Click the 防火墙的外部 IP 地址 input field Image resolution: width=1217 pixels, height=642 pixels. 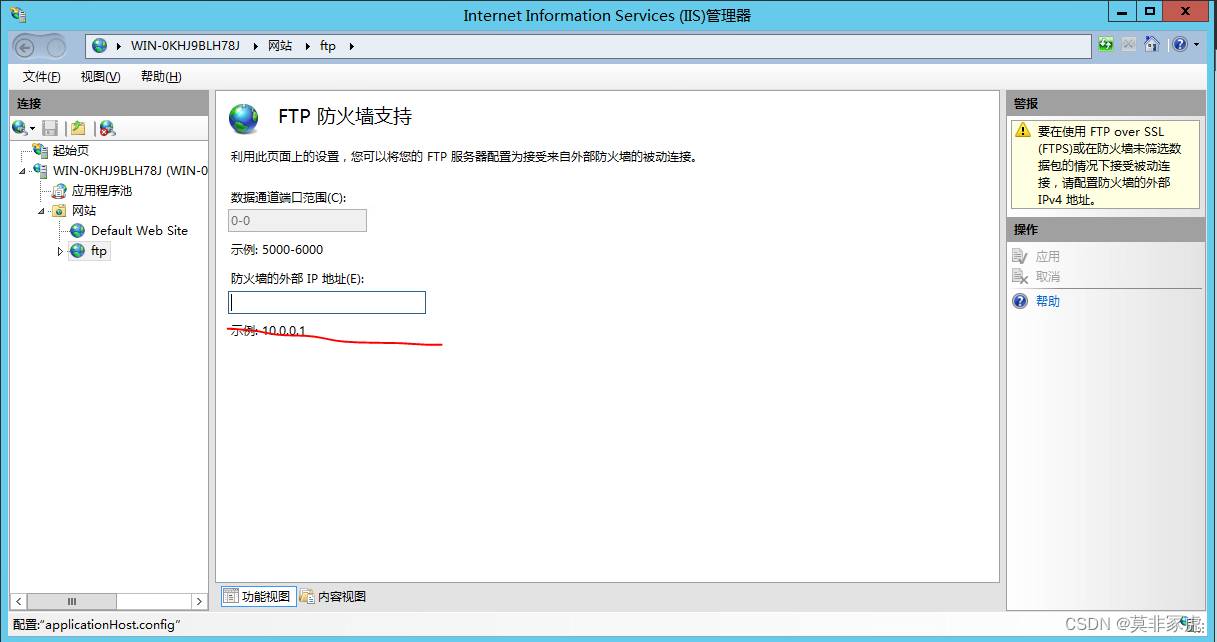pos(327,302)
